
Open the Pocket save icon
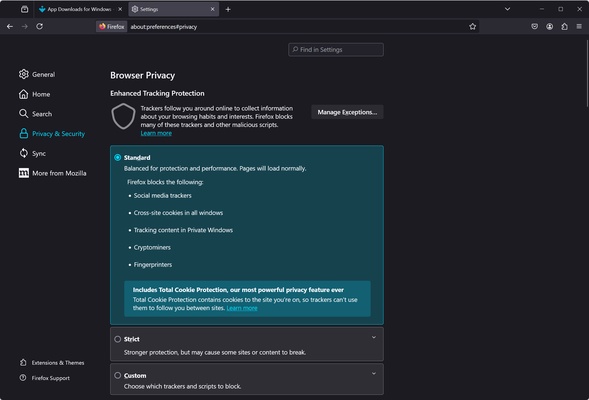pyautogui.click(x=535, y=26)
